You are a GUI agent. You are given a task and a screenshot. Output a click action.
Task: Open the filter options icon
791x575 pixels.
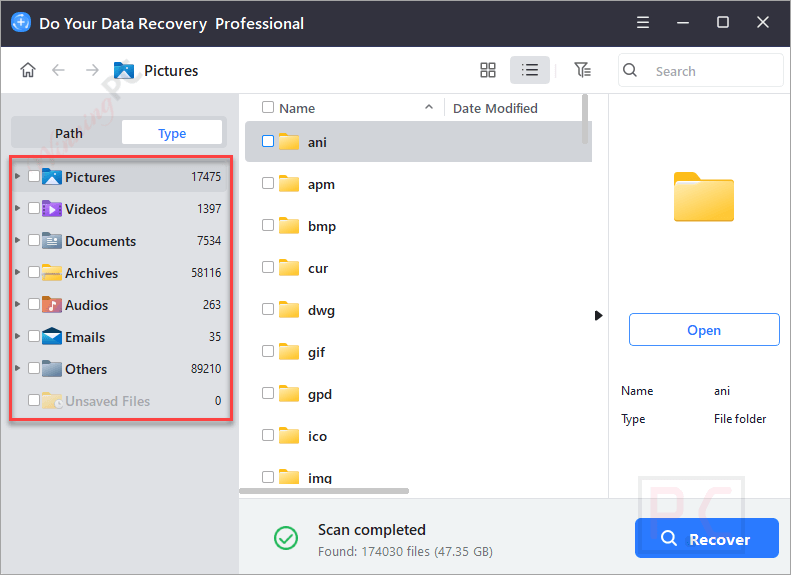coord(583,70)
